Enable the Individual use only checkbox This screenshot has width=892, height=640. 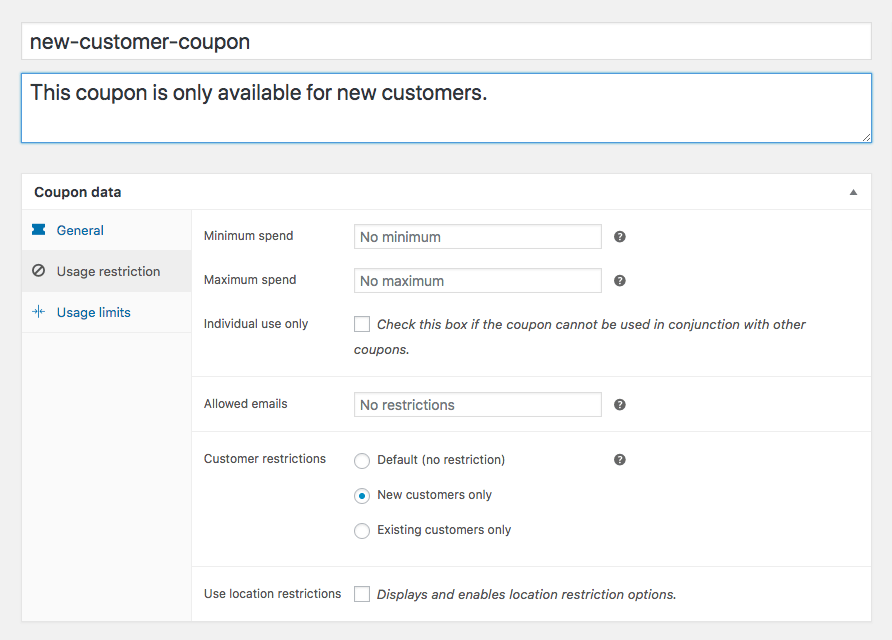click(x=362, y=324)
